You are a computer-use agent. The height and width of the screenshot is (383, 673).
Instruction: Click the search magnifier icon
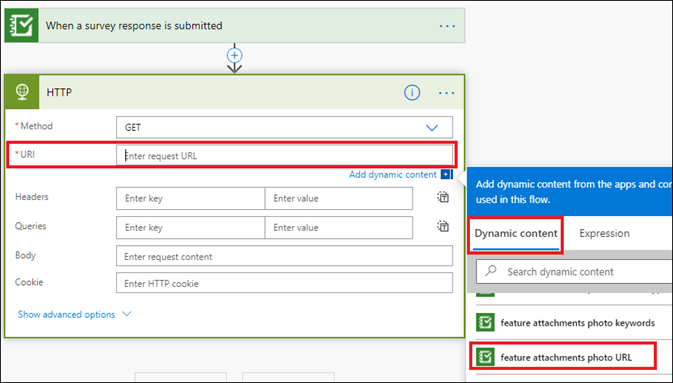491,271
